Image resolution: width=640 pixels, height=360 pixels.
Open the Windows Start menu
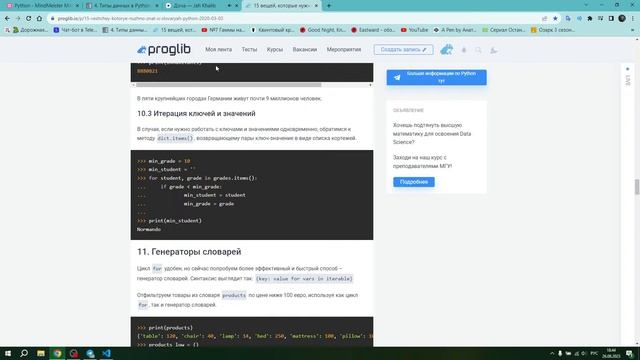(x=8, y=353)
